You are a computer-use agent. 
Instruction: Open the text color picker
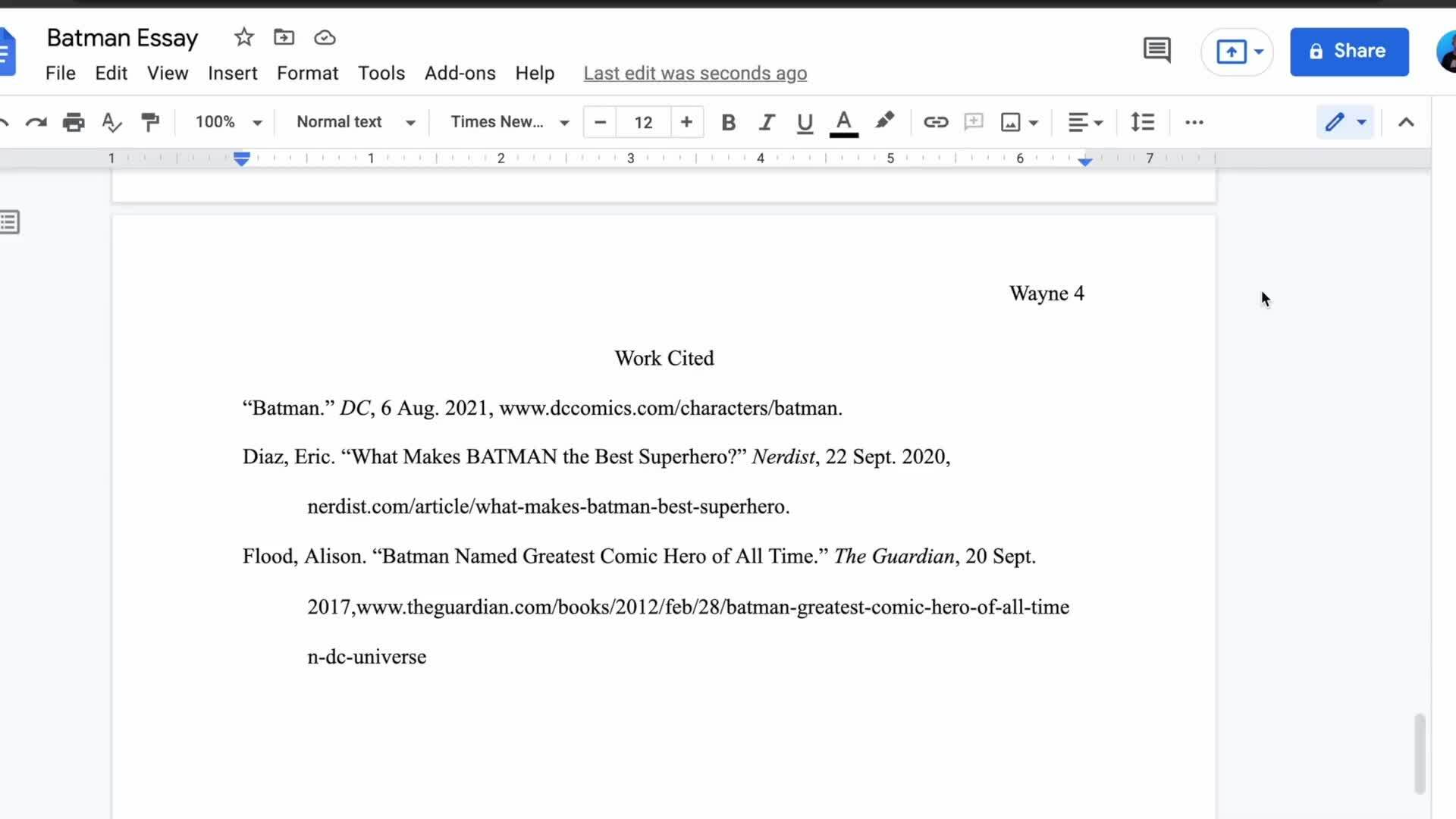tap(844, 122)
